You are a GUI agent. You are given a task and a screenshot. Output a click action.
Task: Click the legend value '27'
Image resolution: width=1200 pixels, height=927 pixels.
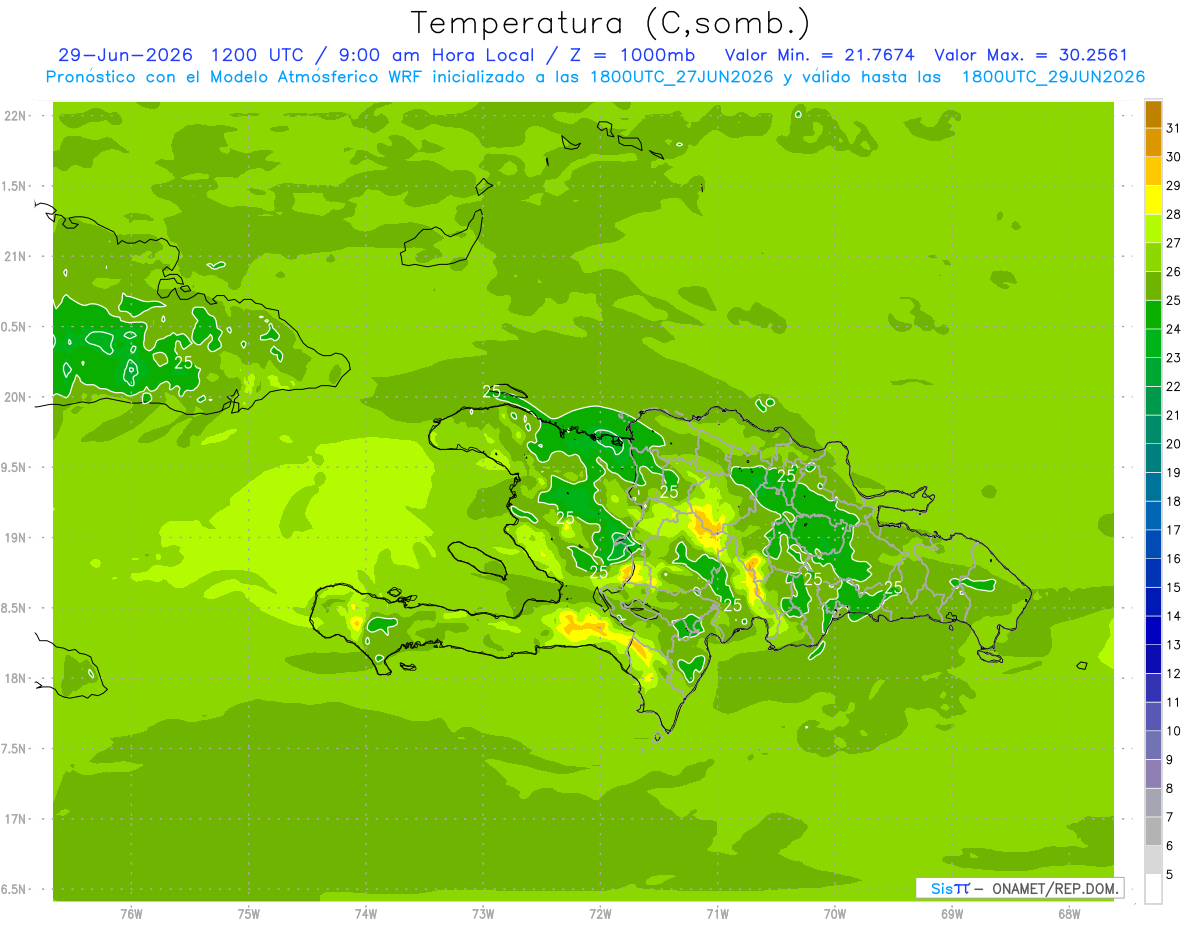point(1174,243)
